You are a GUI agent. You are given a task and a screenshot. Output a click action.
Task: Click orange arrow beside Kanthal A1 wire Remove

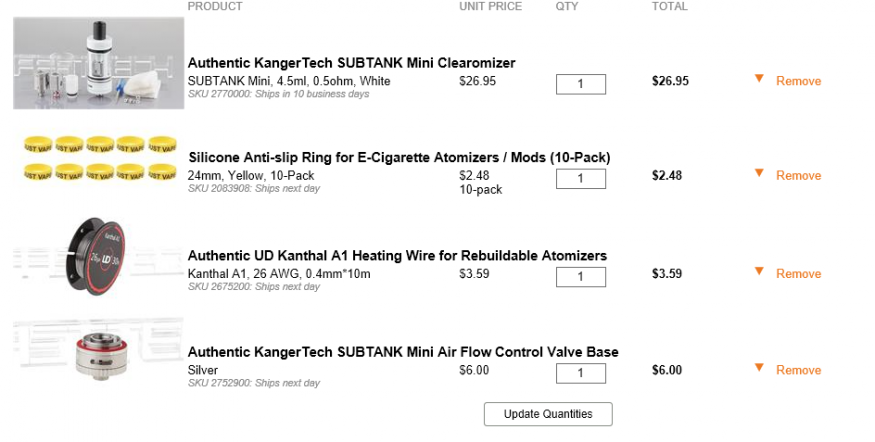[759, 271]
